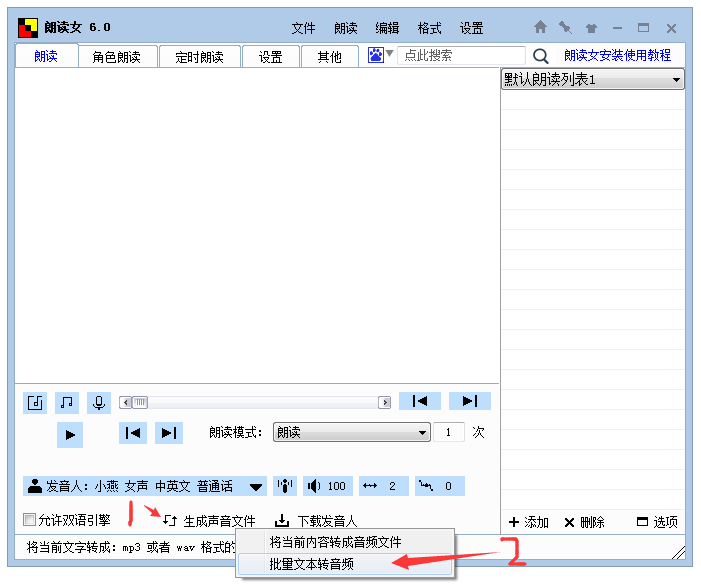Open the skin (shirt) icon
The width and height of the screenshot is (701, 585).
591,29
